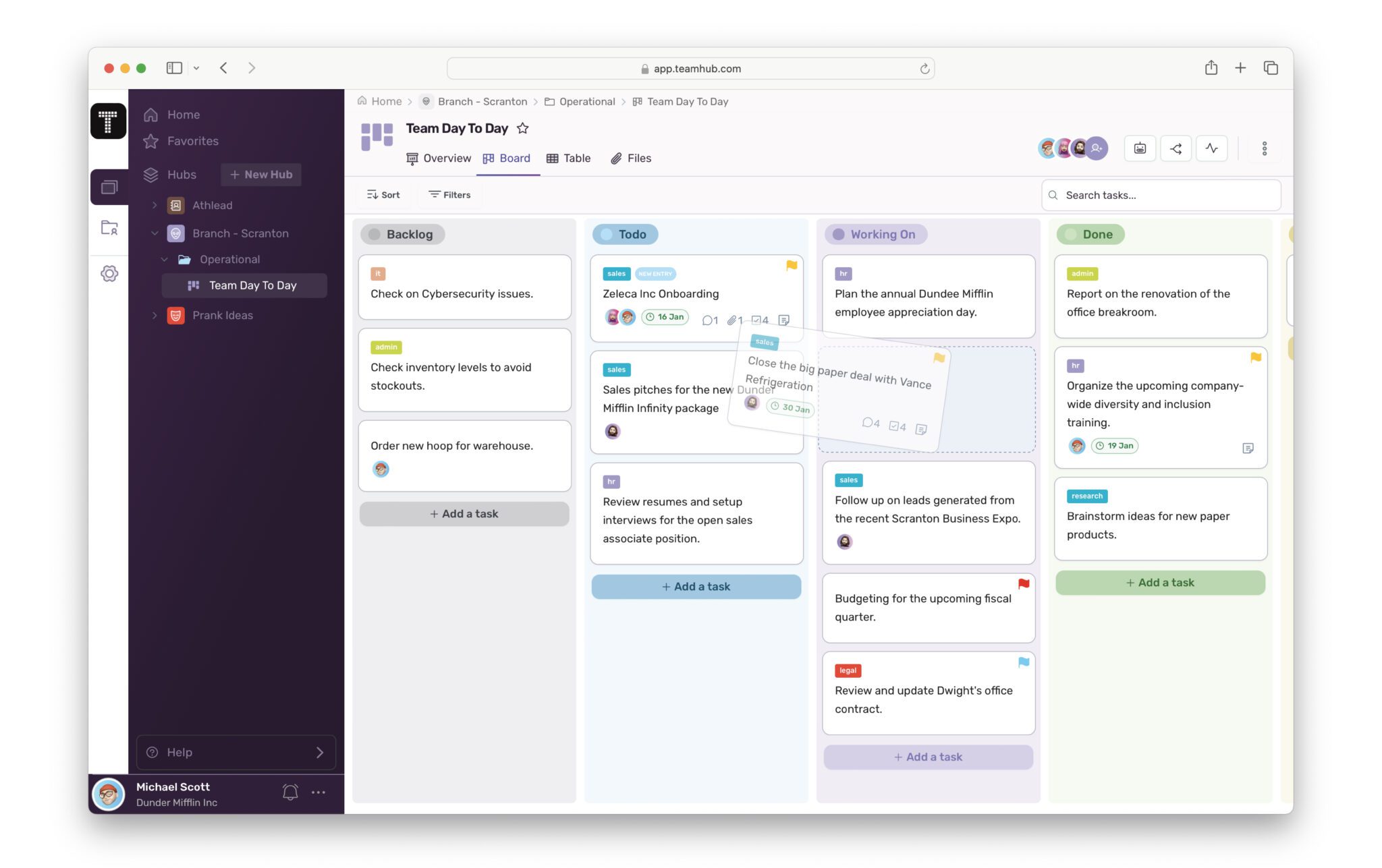Viewport: 1382px width, 868px height.
Task: Open the three-dot board options menu
Action: tap(1265, 148)
